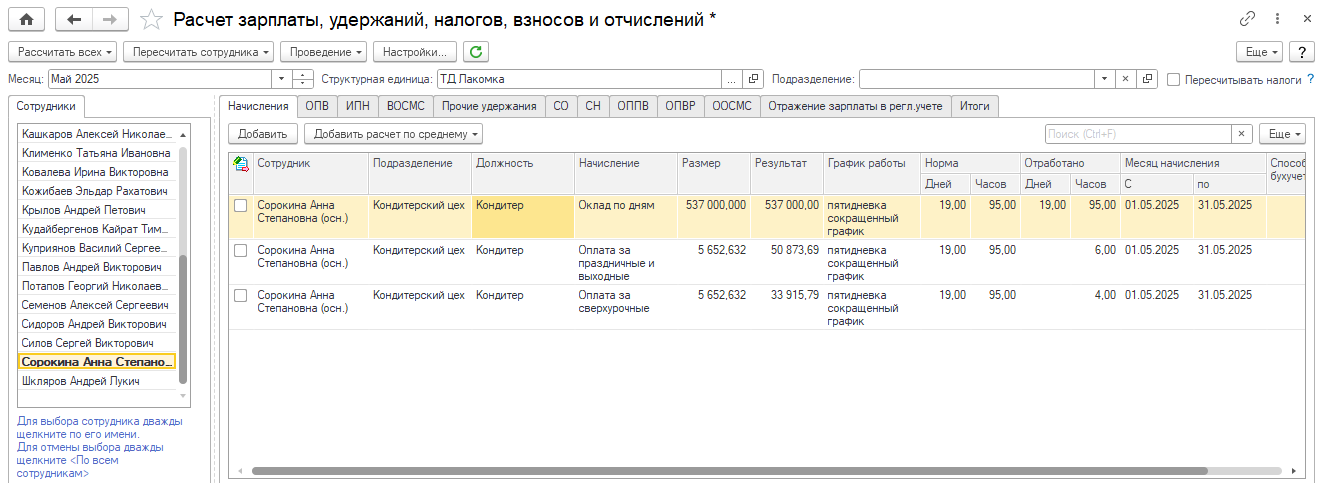Viewport: 1322px width, 483px height.
Task: Check the Оклад по дням row checkbox
Action: click(240, 205)
